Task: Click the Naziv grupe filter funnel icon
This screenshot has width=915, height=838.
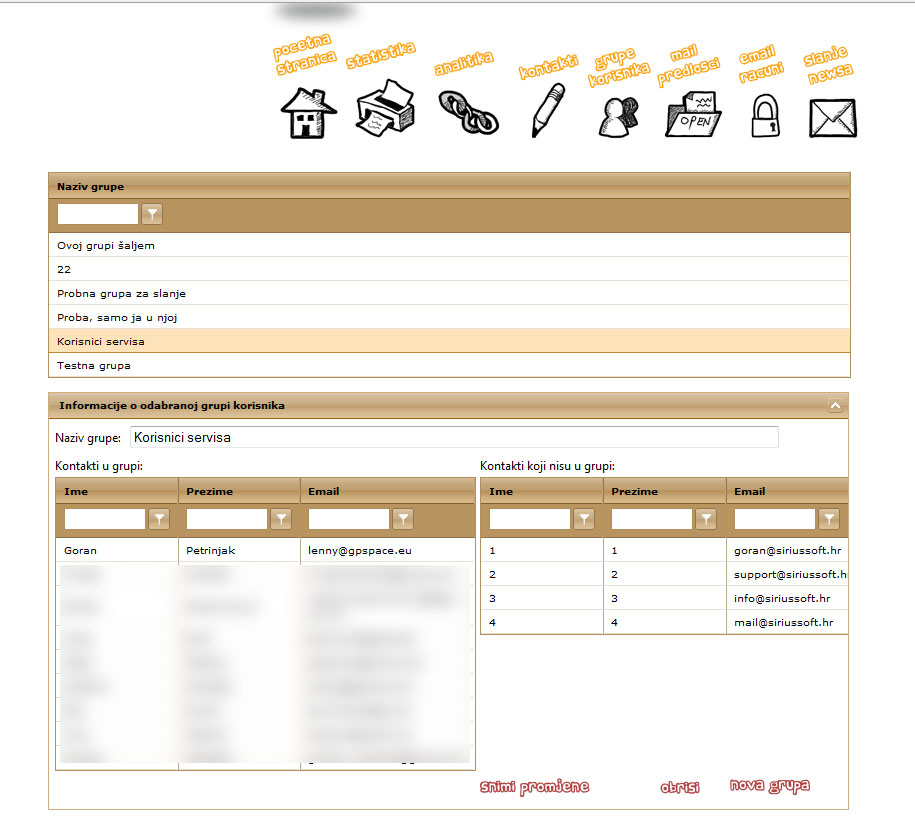Action: [152, 214]
